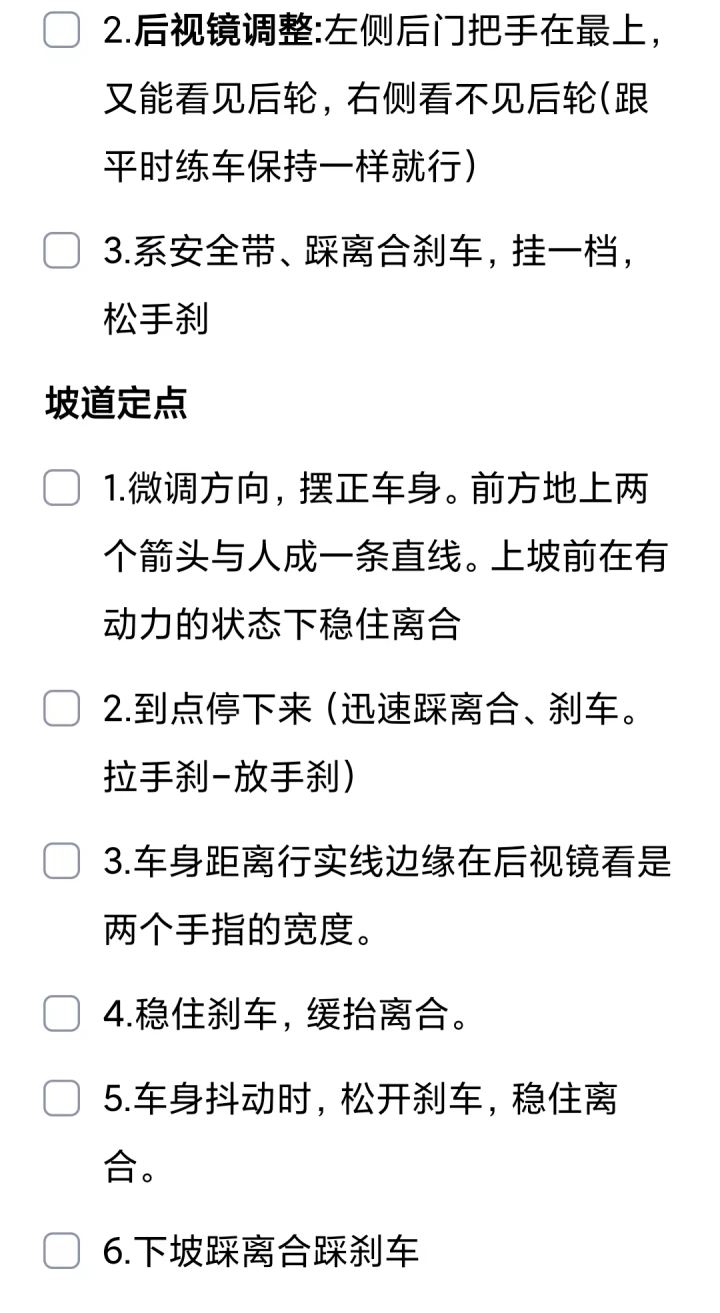Click the 动力的状态下稳住离合 line
The width and height of the screenshot is (720, 1313).
coord(282,625)
